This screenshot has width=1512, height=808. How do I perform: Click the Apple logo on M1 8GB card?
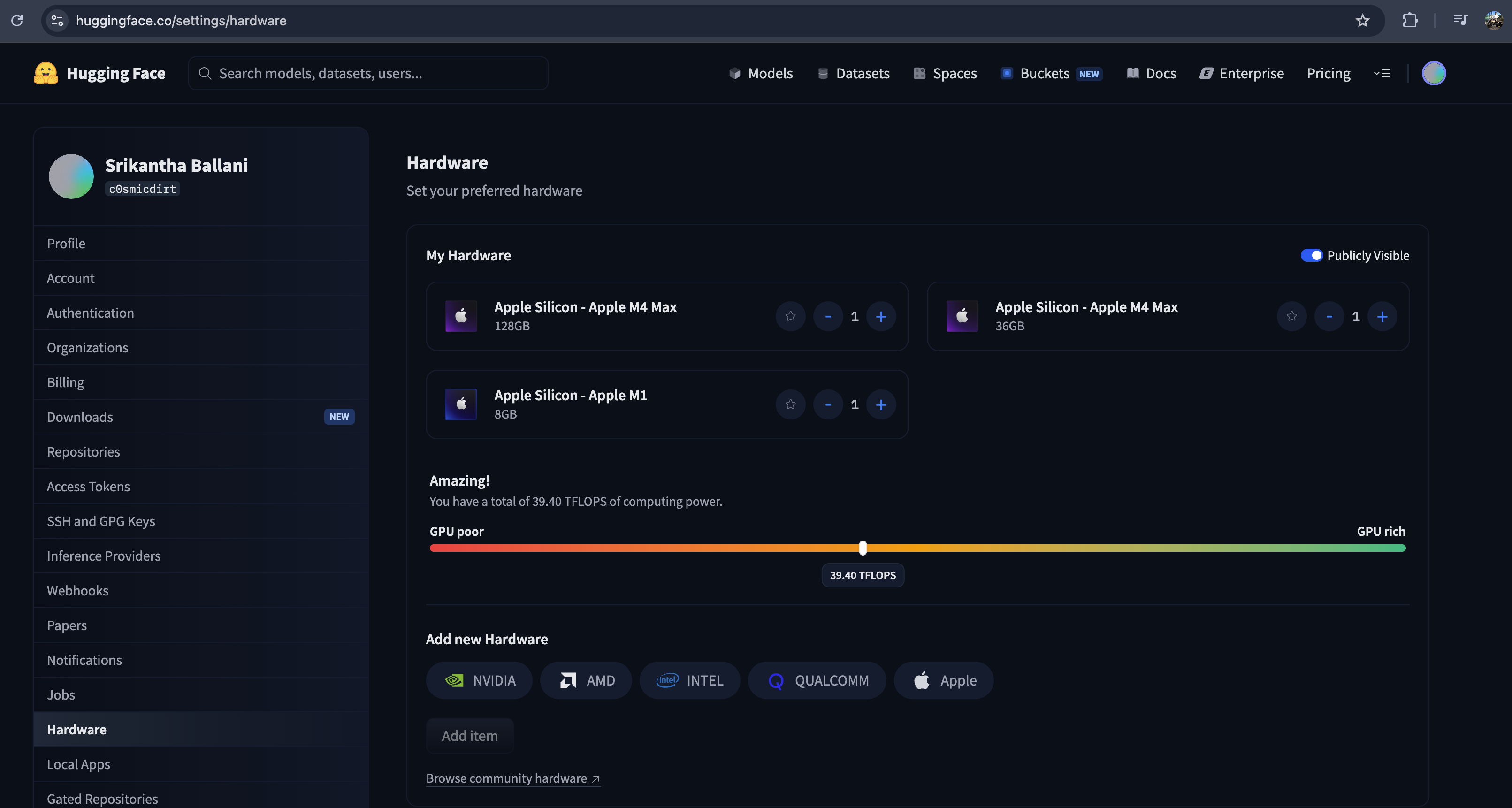[x=461, y=404]
